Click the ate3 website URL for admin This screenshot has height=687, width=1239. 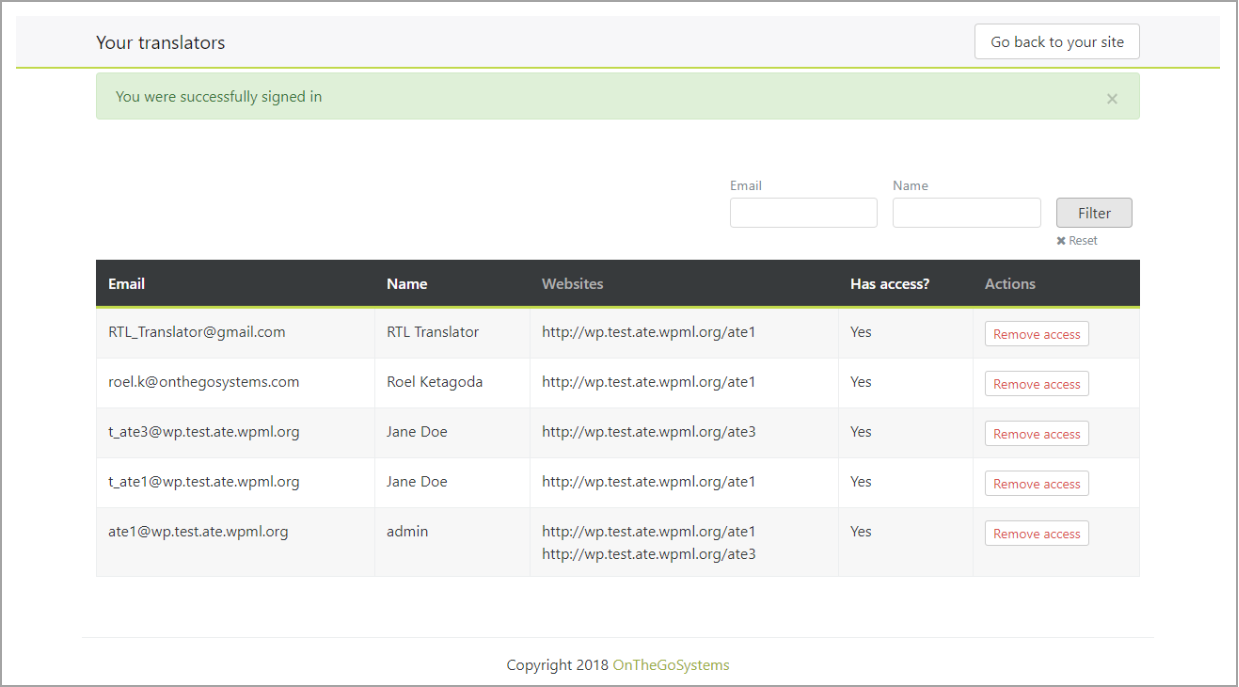[649, 554]
